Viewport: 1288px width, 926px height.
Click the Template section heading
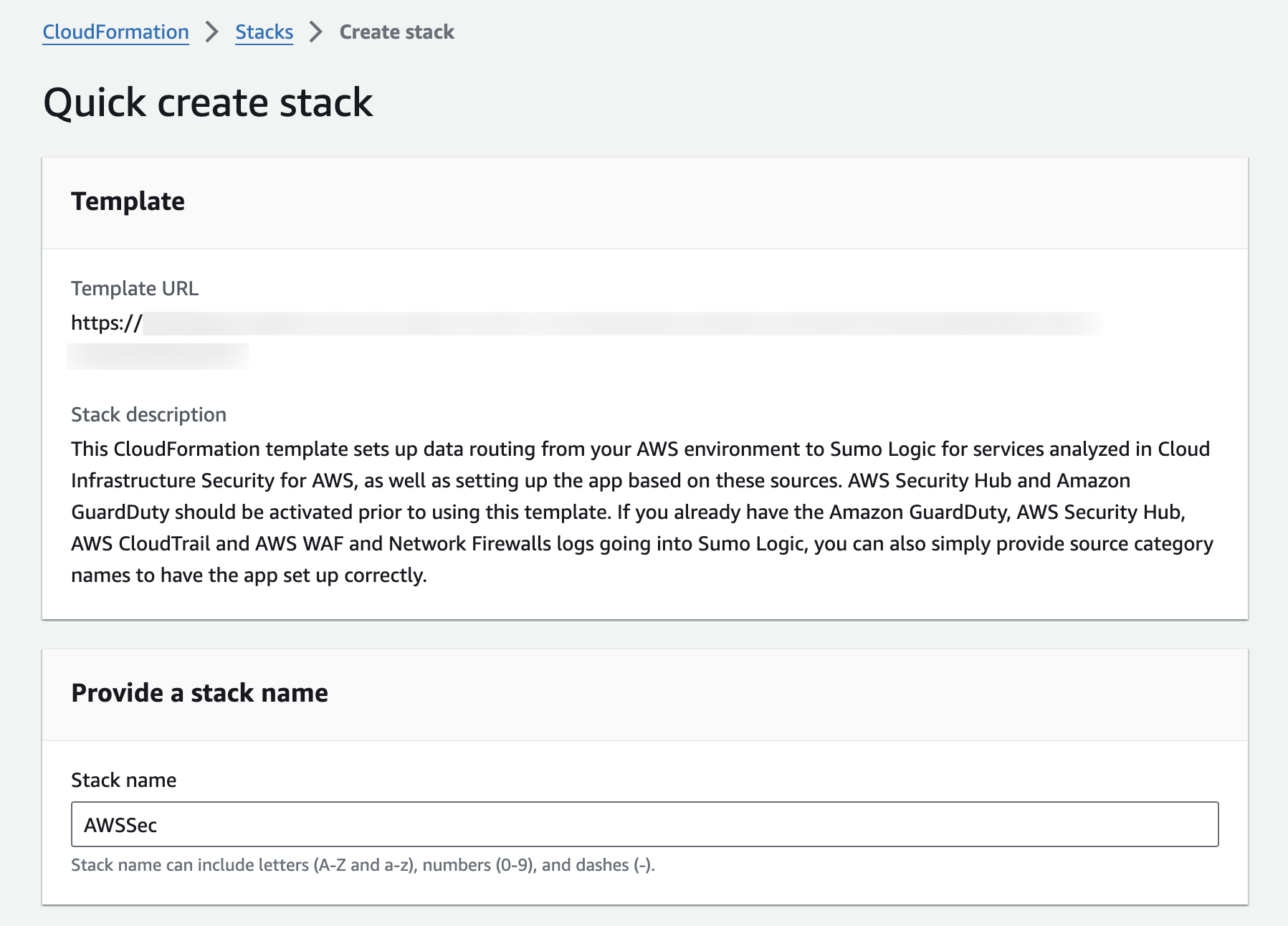pos(128,201)
